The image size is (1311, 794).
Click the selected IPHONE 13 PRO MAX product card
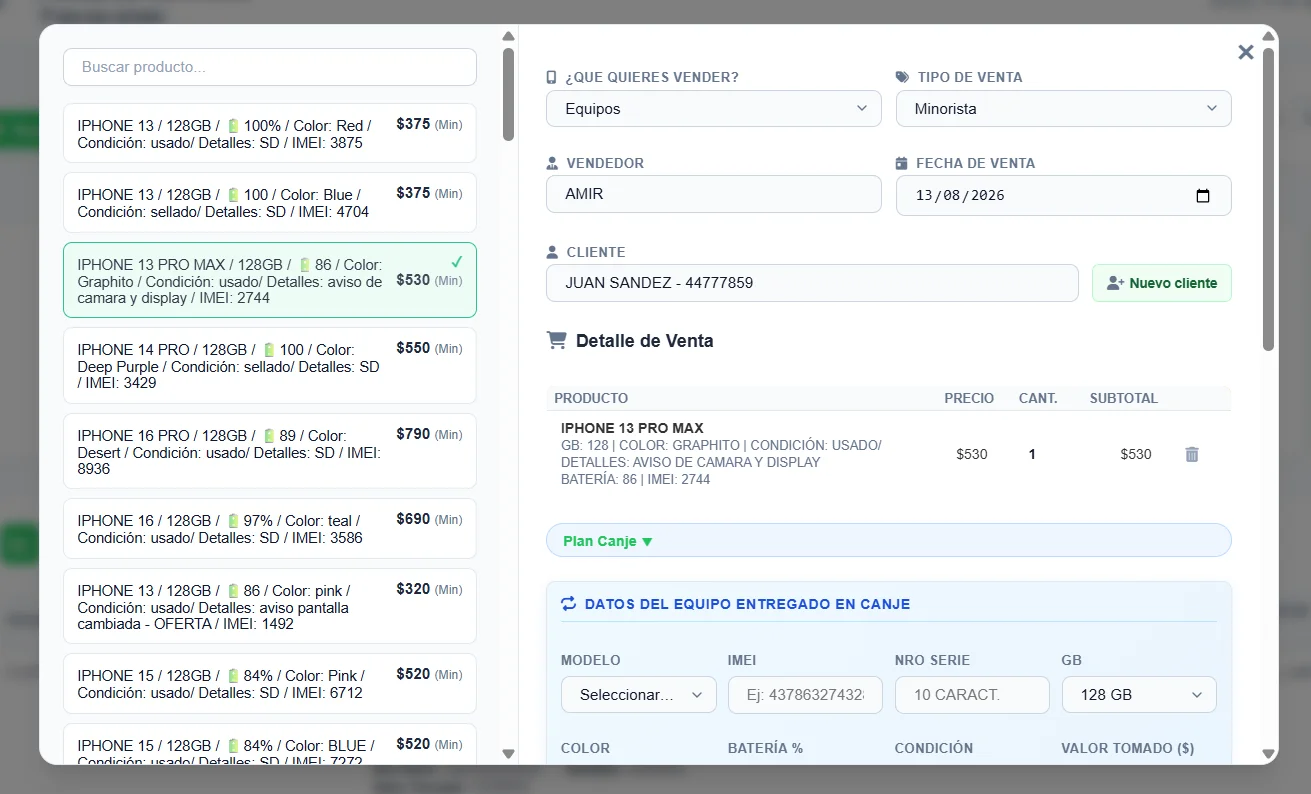point(270,280)
